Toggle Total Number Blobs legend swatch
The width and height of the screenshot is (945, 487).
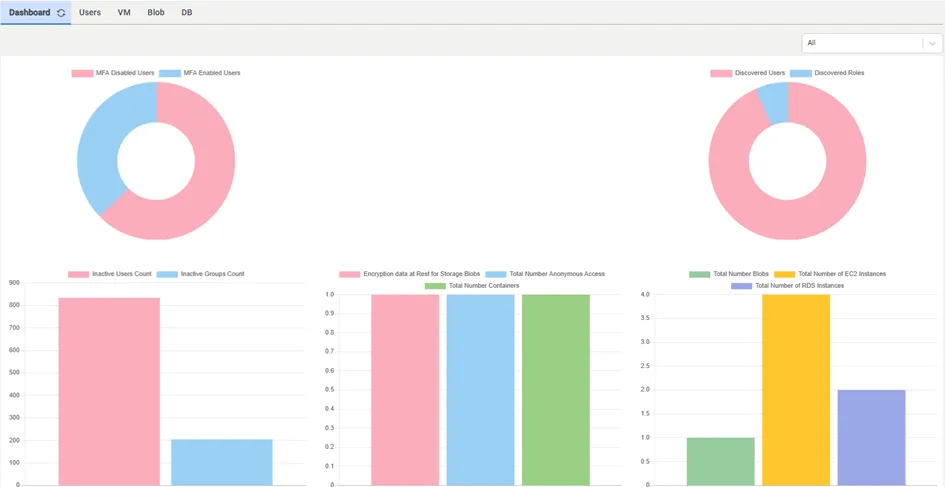[x=700, y=274]
